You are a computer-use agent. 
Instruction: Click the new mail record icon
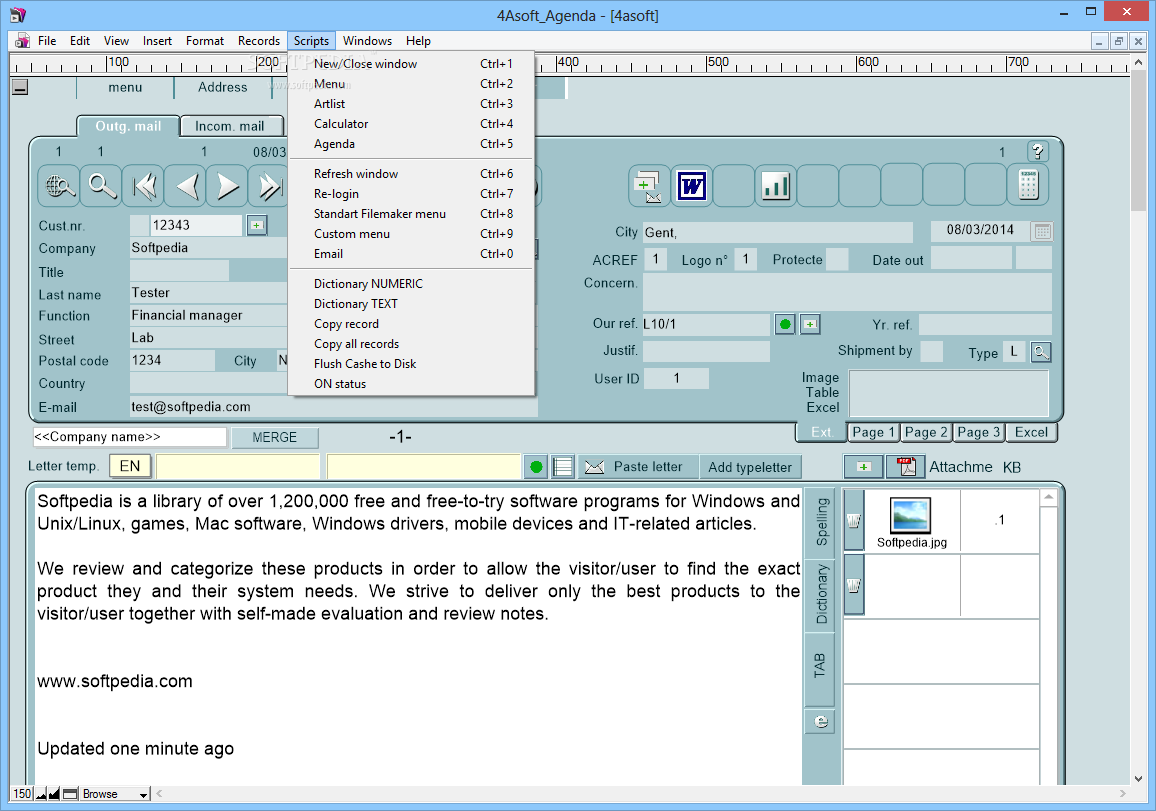[650, 186]
